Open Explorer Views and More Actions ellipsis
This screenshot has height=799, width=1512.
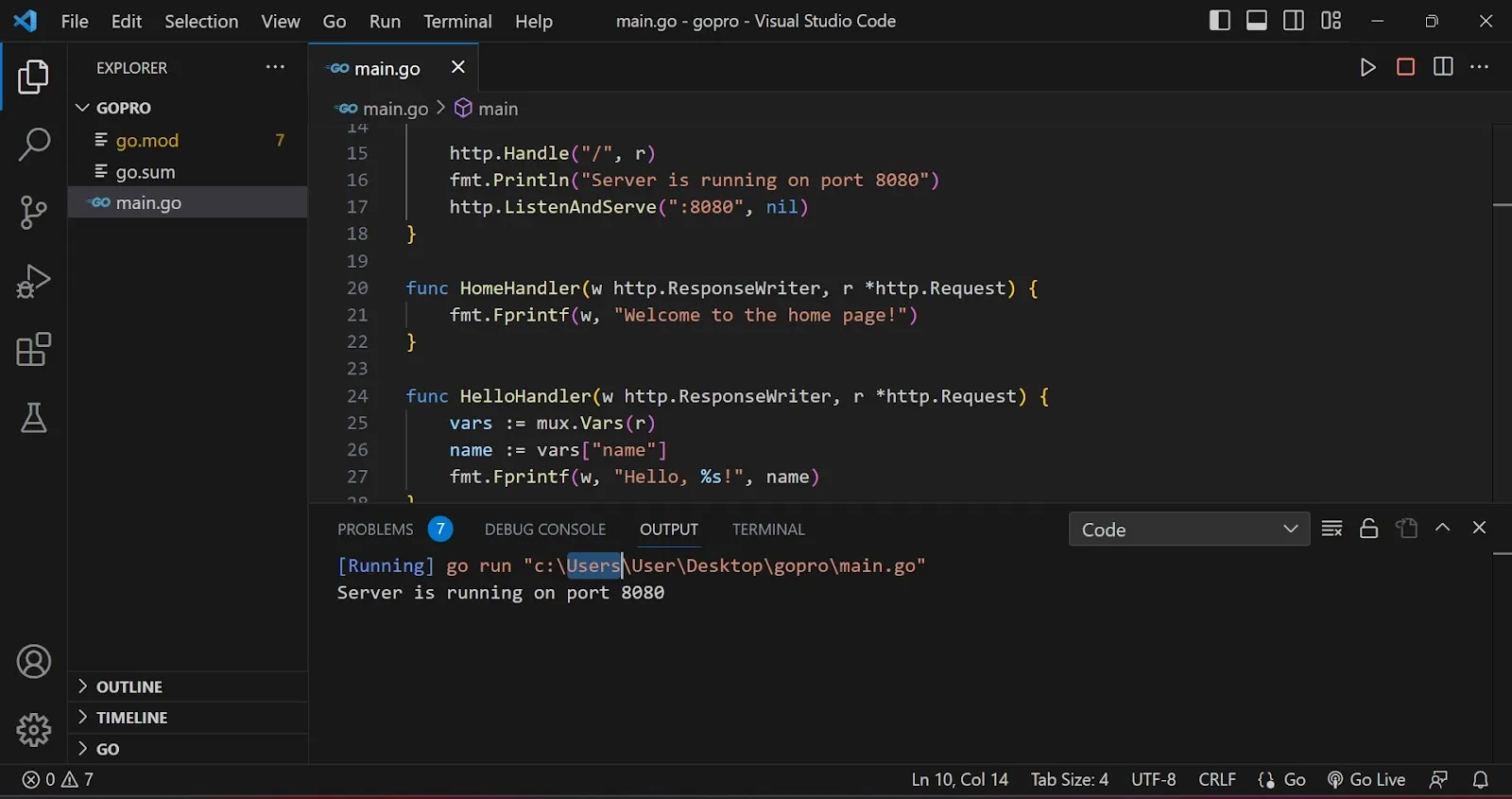(275, 67)
